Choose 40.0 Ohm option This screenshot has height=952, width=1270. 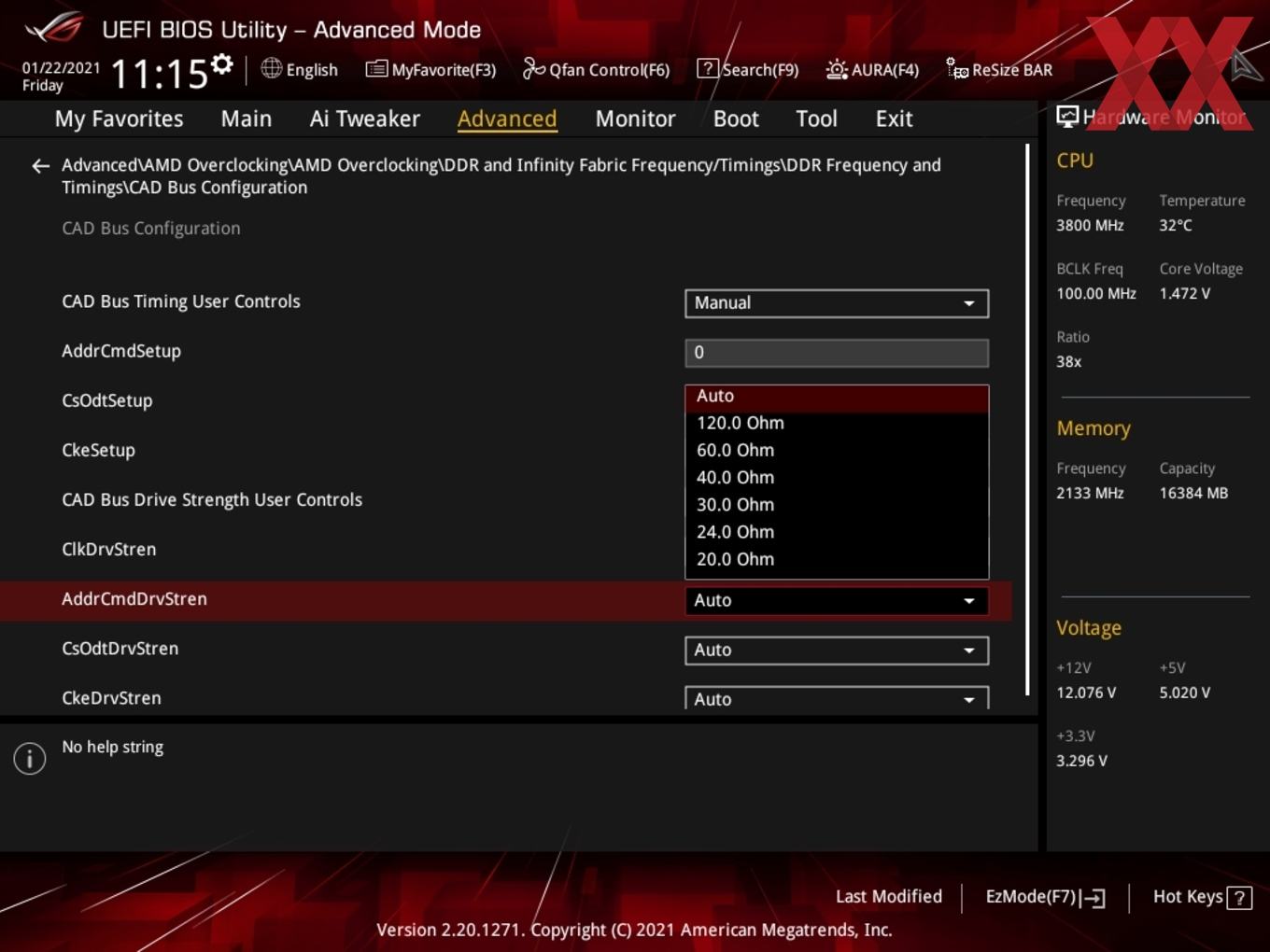(837, 477)
